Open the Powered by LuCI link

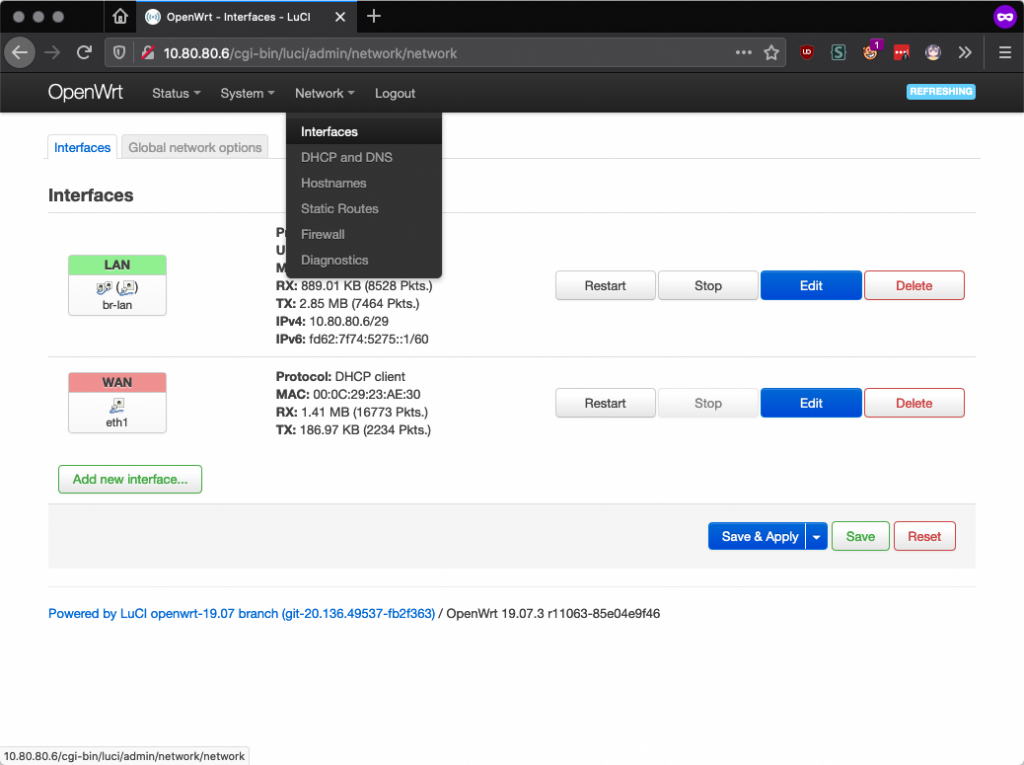pyautogui.click(x=242, y=613)
